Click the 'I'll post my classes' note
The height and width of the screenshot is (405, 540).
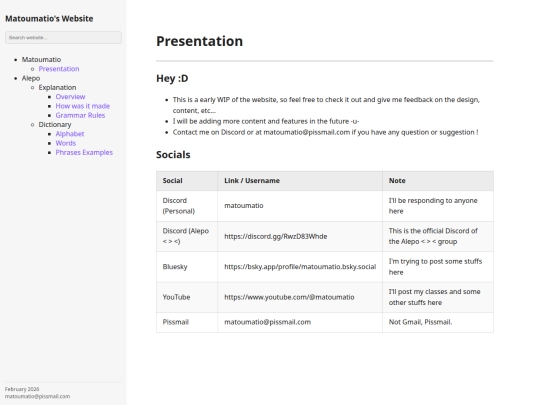click(x=435, y=297)
